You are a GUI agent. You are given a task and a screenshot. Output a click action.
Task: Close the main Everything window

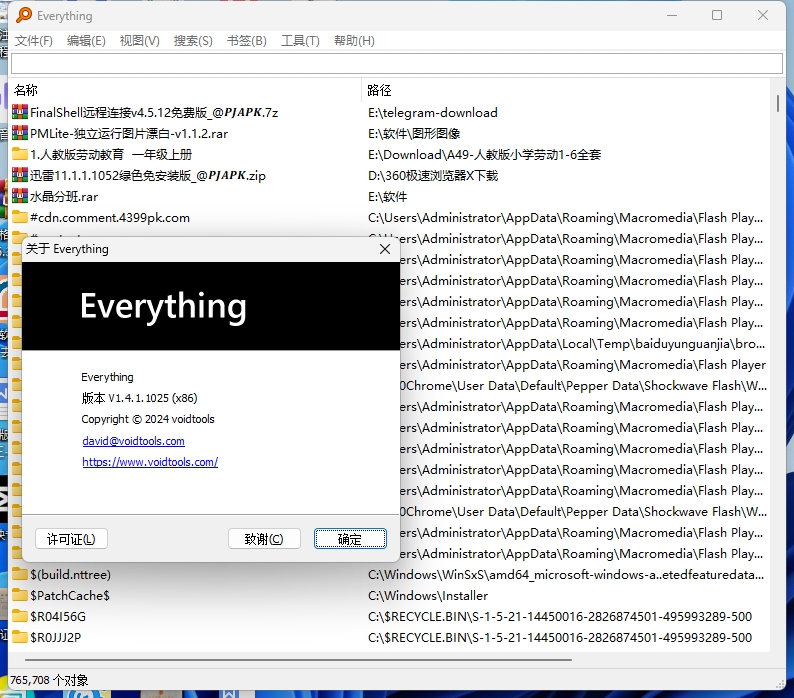click(763, 15)
